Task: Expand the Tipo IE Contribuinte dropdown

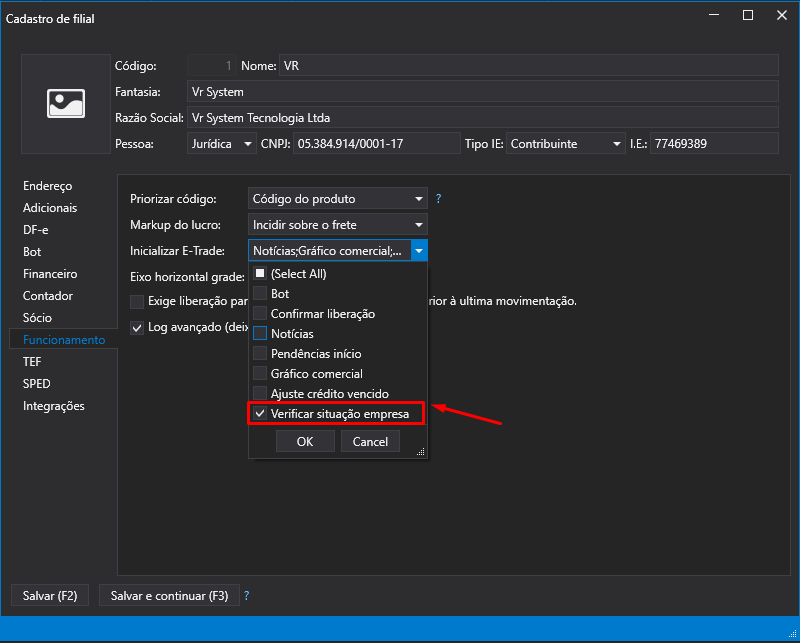Action: coord(617,144)
